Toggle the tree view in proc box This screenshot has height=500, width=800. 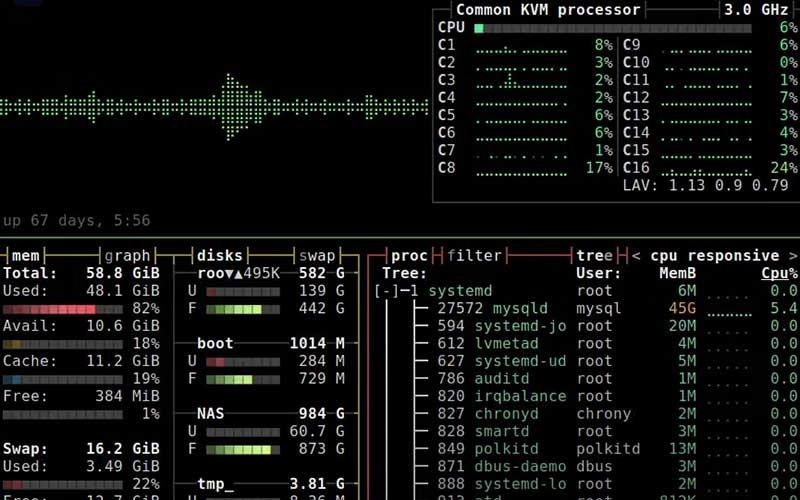point(595,255)
